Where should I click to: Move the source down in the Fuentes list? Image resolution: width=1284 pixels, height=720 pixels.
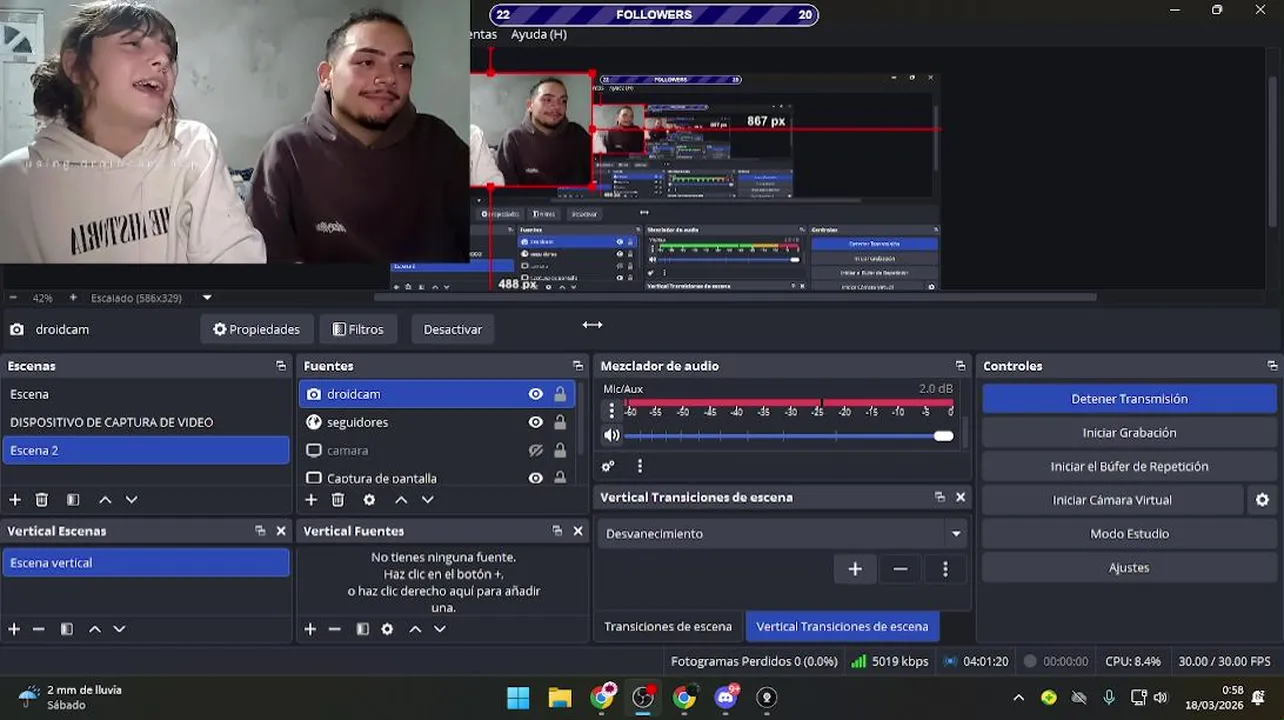[x=427, y=500]
